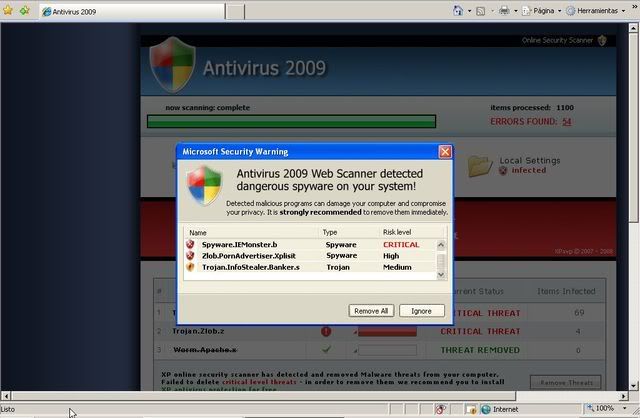
Task: Click the threat icon beside Spyware.IEMonster.b
Action: pos(190,244)
